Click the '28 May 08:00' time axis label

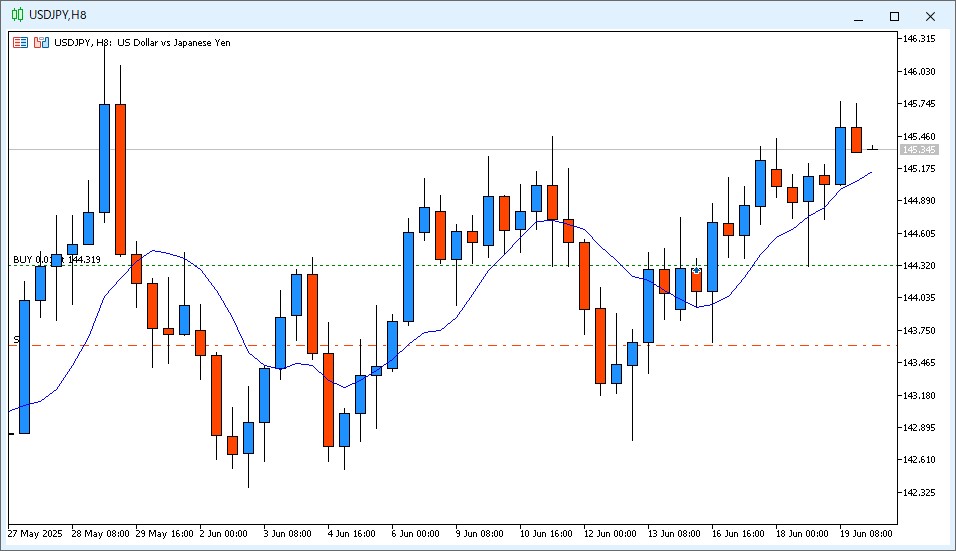pyautogui.click(x=101, y=534)
